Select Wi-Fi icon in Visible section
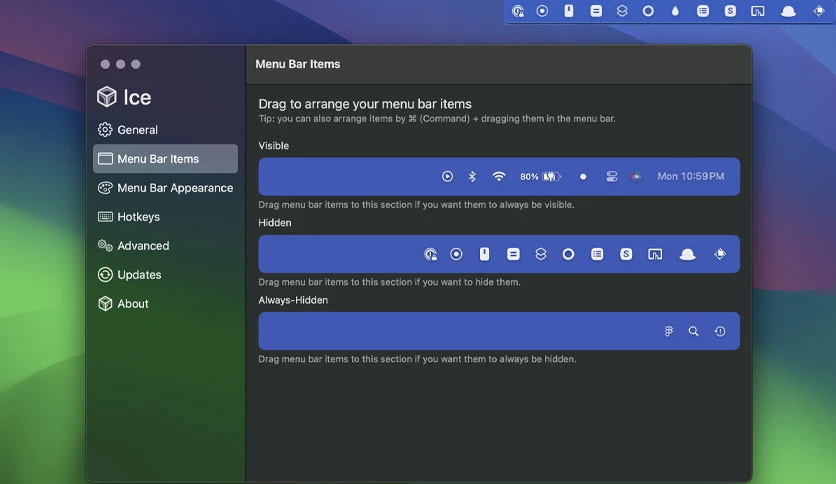Image resolution: width=836 pixels, height=484 pixels. (x=499, y=176)
